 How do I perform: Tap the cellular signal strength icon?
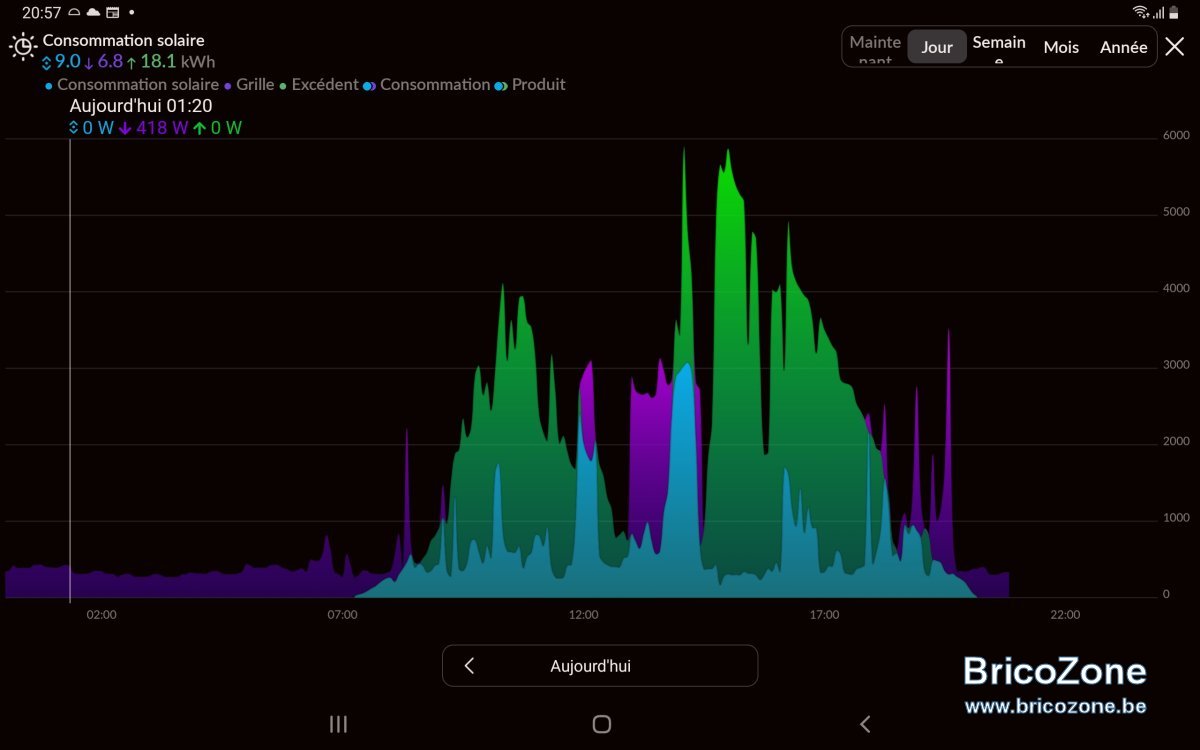pyautogui.click(x=1158, y=12)
